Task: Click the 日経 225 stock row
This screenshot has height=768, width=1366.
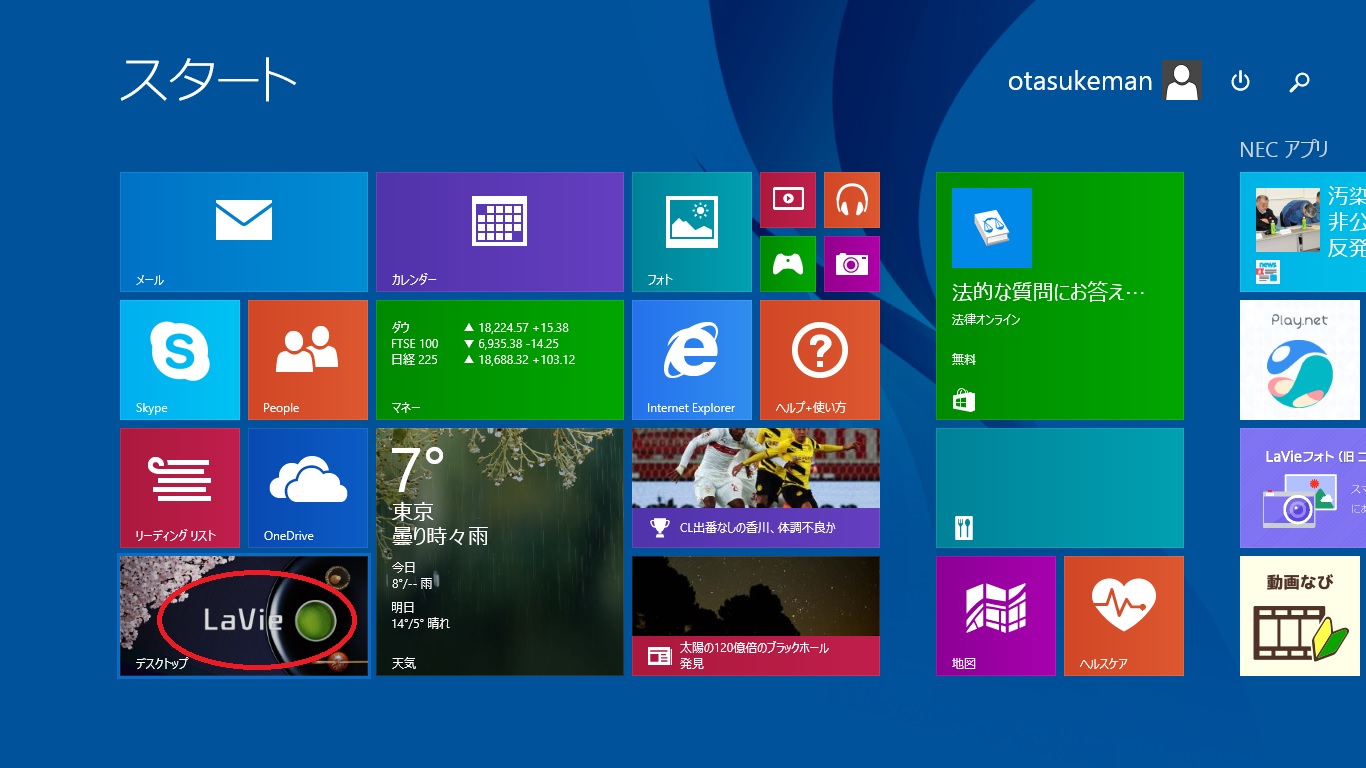Action: (x=483, y=360)
